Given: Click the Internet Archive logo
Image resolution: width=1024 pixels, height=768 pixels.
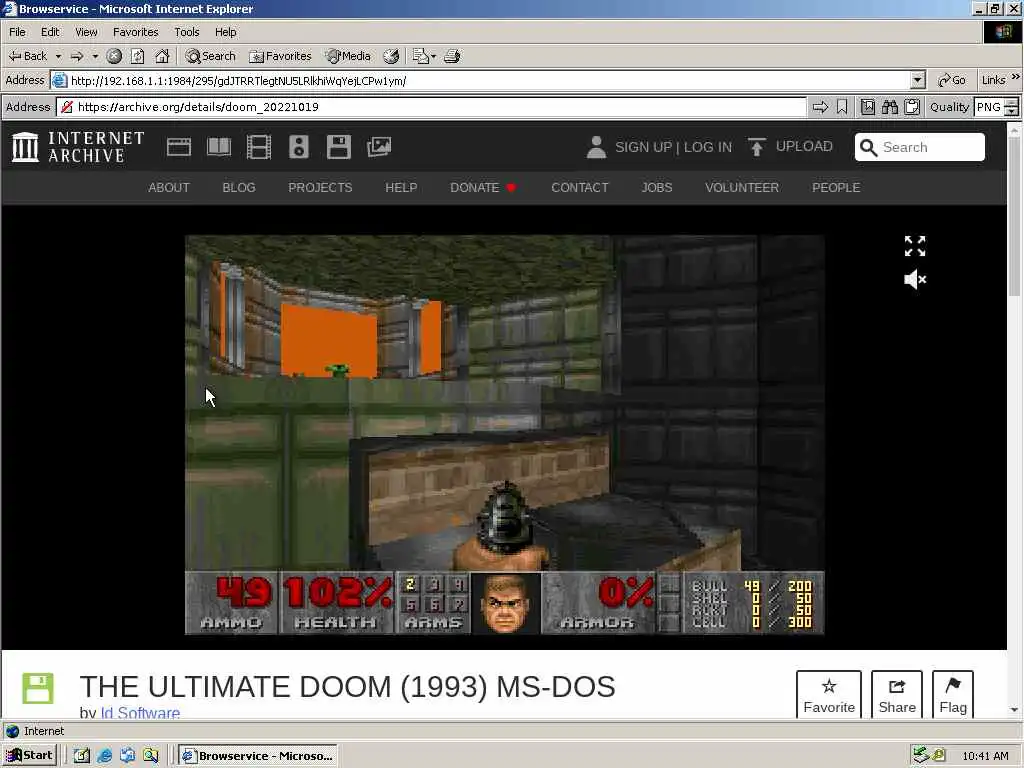Looking at the screenshot, I should 78,147.
